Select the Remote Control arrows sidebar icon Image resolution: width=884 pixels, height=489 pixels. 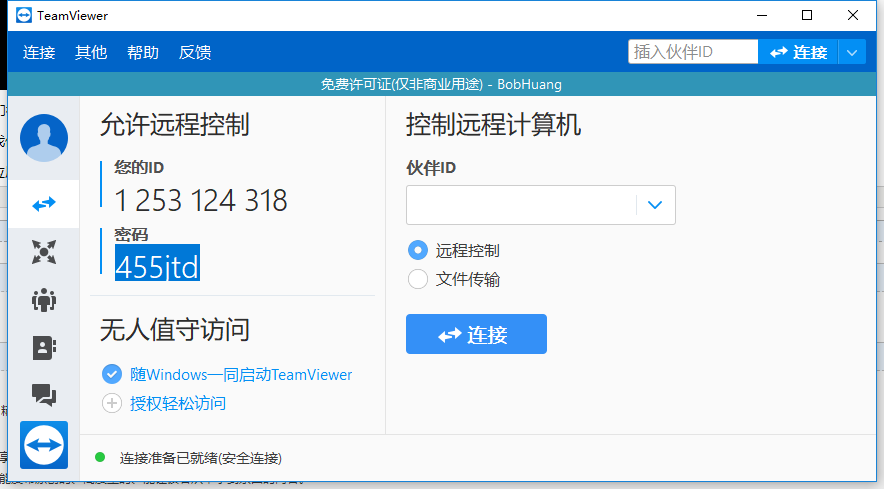coord(44,204)
